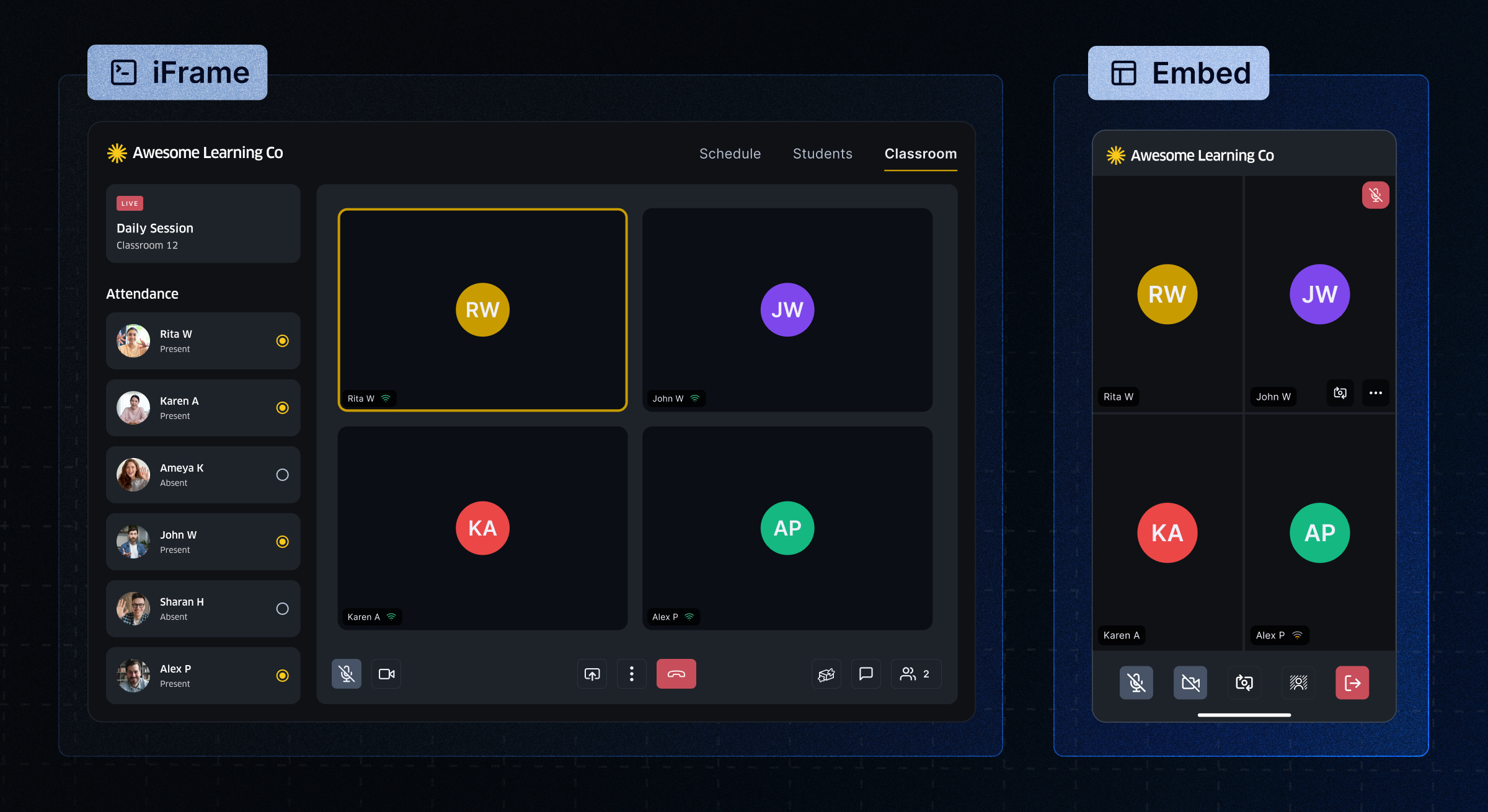Toggle Ameya K attendance radio
Viewport: 1488px width, 812px height.
tap(282, 475)
